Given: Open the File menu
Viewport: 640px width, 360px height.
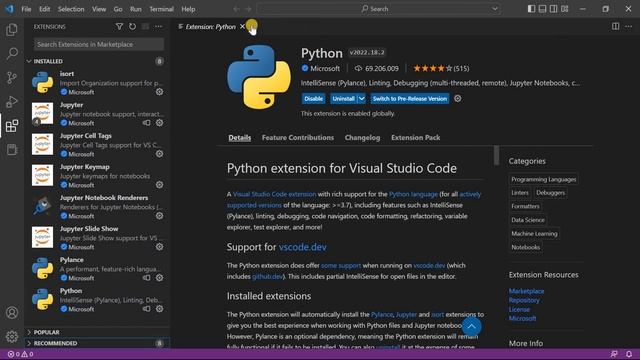Looking at the screenshot, I should pyautogui.click(x=26, y=9).
